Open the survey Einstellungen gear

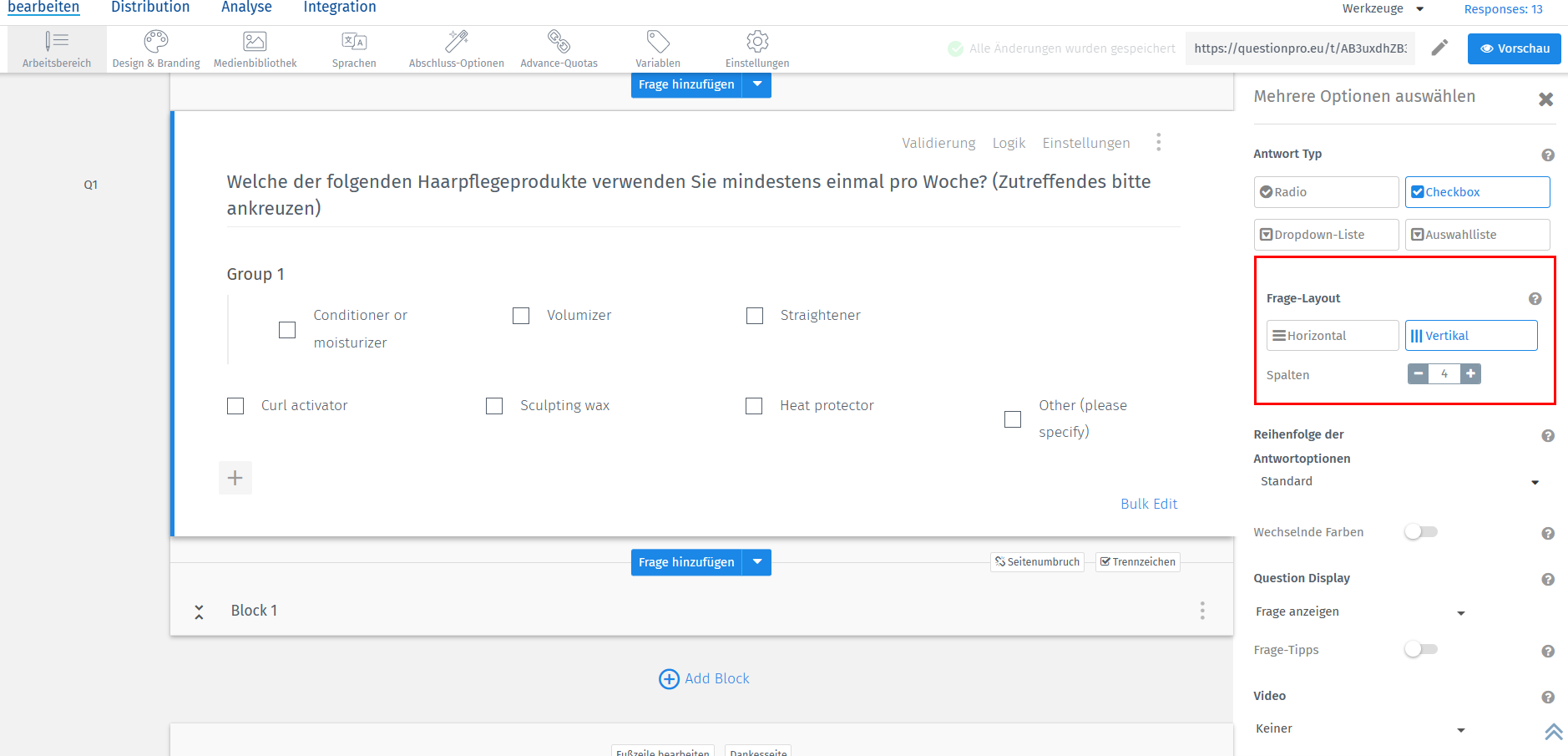(756, 48)
